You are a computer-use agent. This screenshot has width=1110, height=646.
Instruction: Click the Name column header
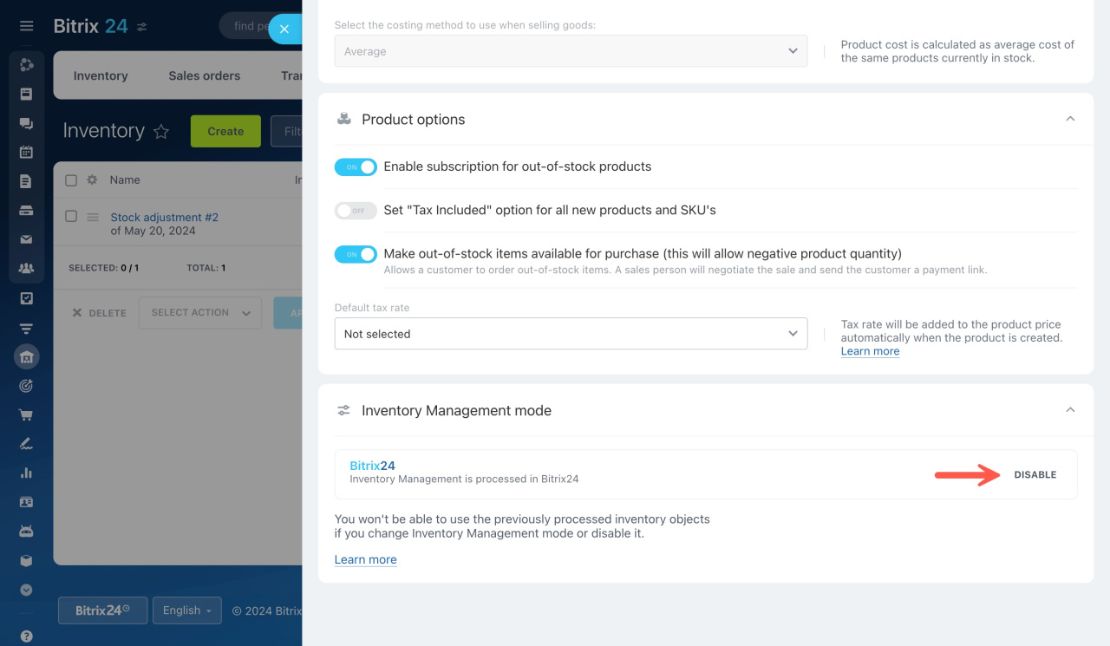click(x=125, y=180)
